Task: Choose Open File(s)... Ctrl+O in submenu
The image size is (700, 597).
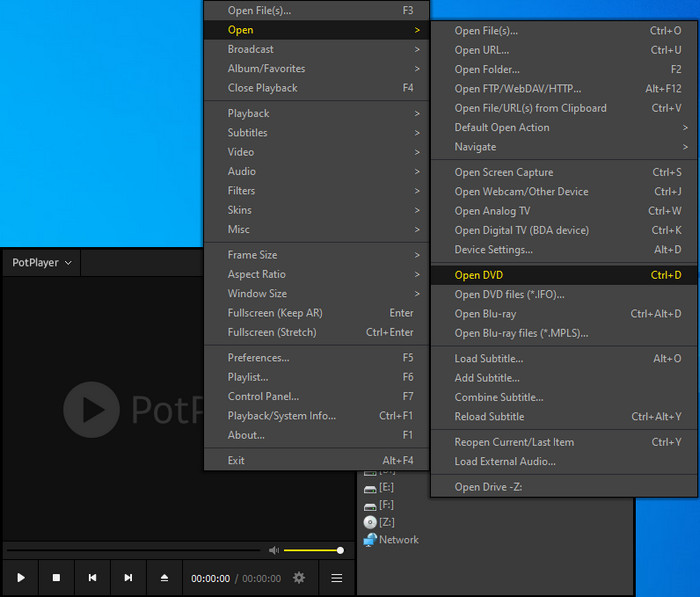Action: (x=564, y=31)
